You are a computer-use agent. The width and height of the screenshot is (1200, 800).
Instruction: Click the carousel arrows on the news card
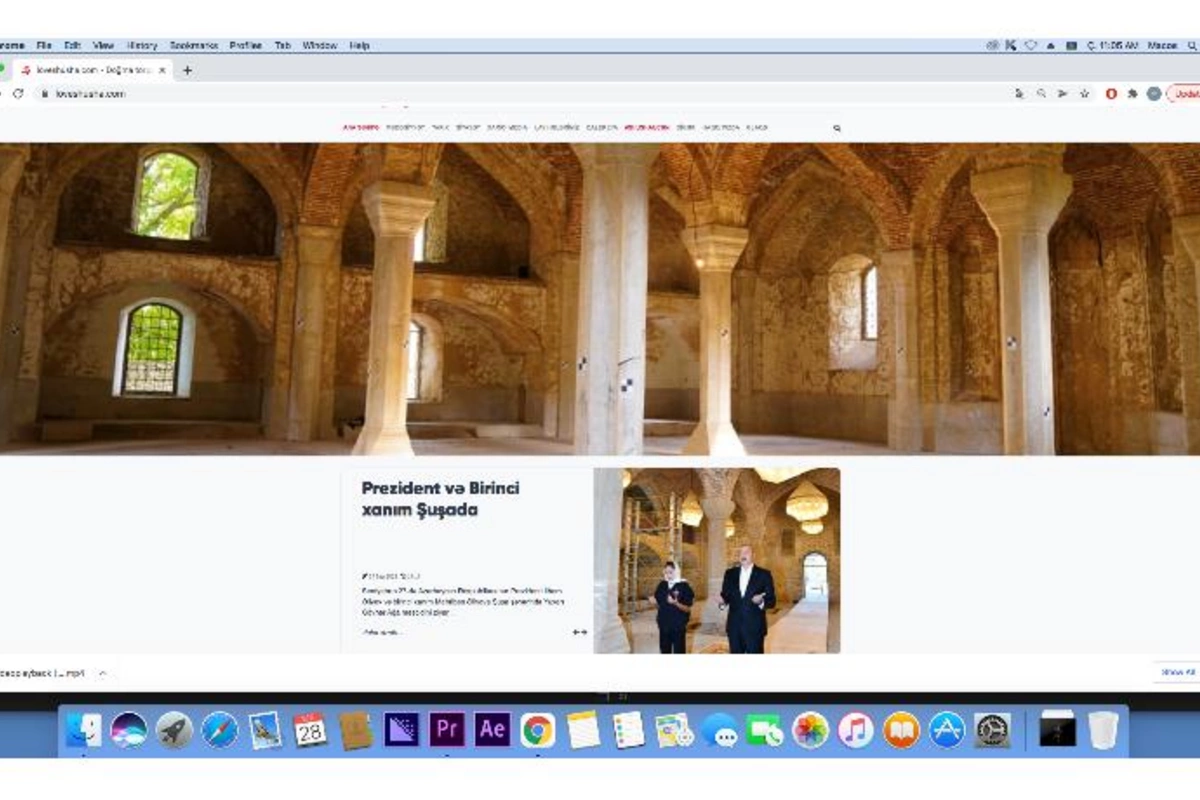pyautogui.click(x=579, y=632)
